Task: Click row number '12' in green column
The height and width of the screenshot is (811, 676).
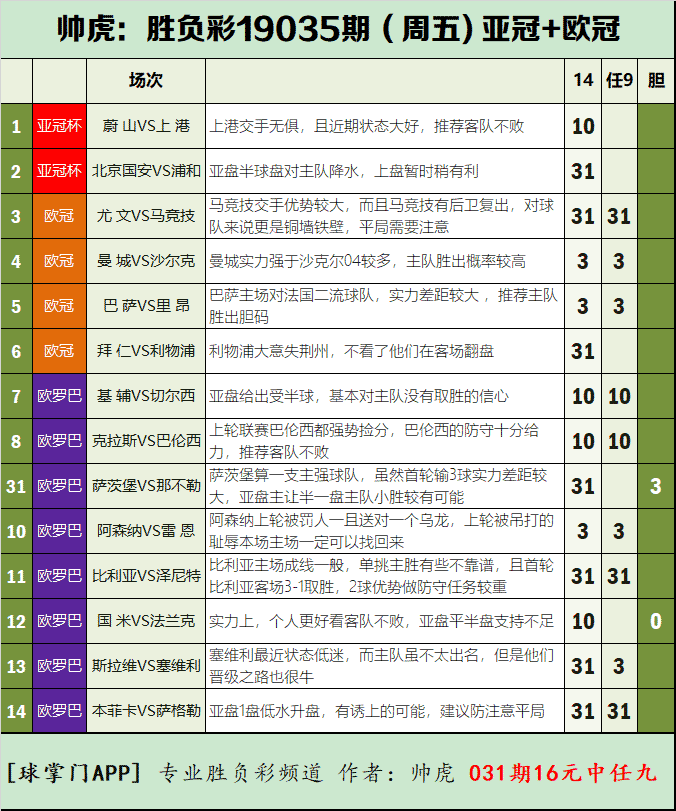Action: coord(16,621)
